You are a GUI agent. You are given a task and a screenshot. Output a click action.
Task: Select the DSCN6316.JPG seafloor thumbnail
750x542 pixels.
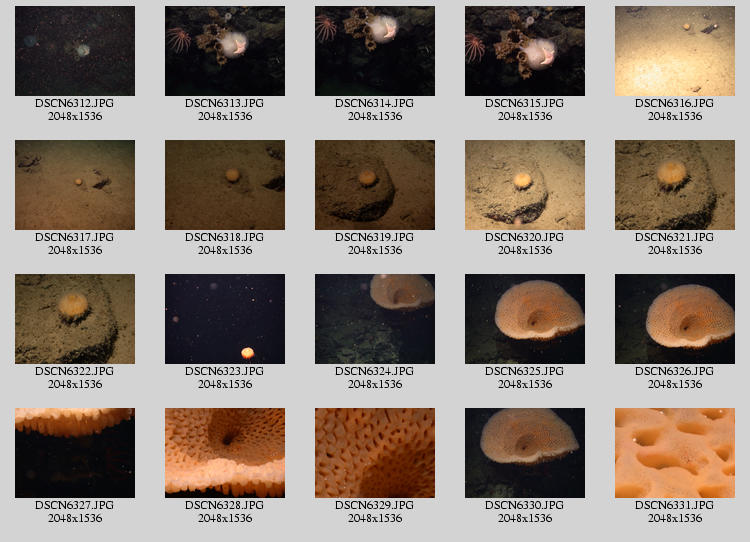[x=675, y=51]
